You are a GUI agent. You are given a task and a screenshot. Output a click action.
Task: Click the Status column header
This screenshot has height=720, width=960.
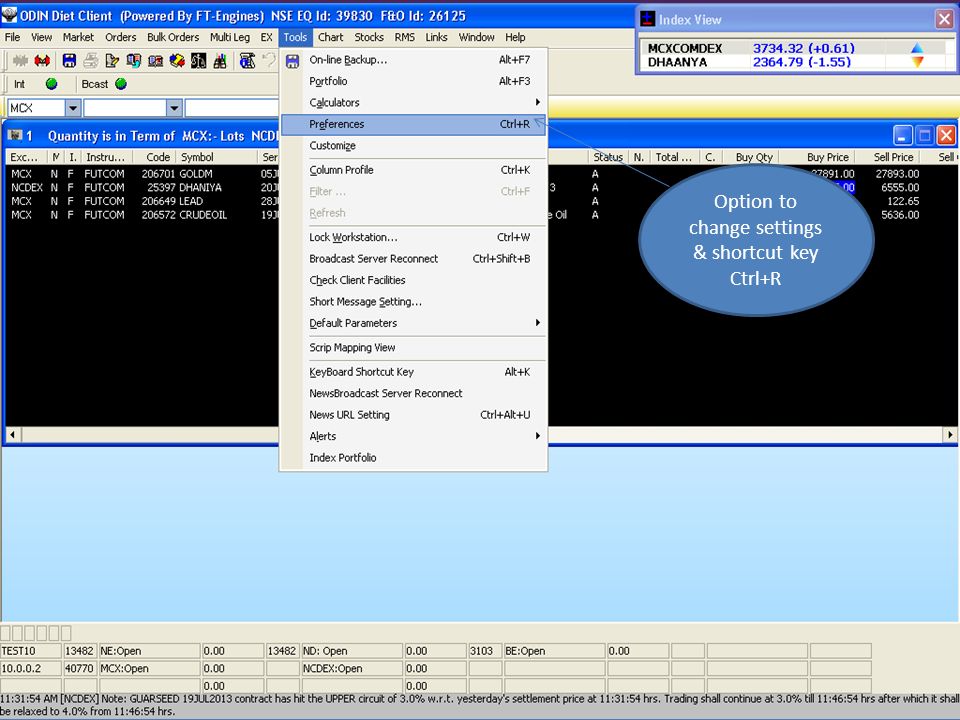coord(609,157)
